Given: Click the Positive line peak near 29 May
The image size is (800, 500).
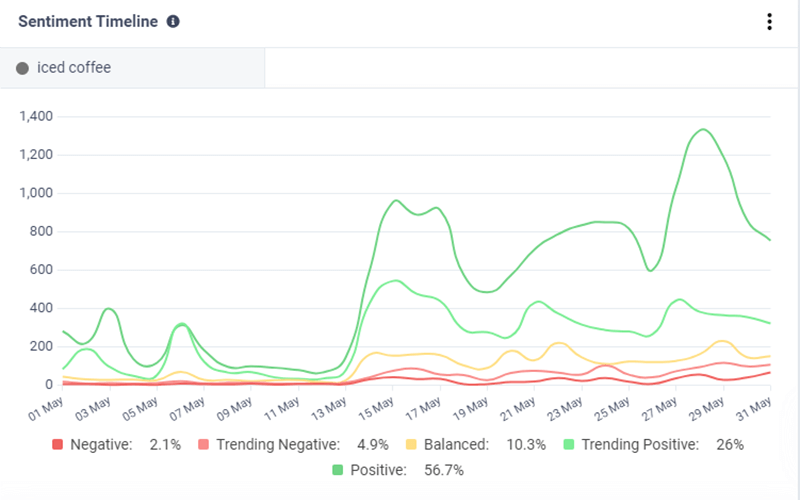Looking at the screenshot, I should pos(703,129).
